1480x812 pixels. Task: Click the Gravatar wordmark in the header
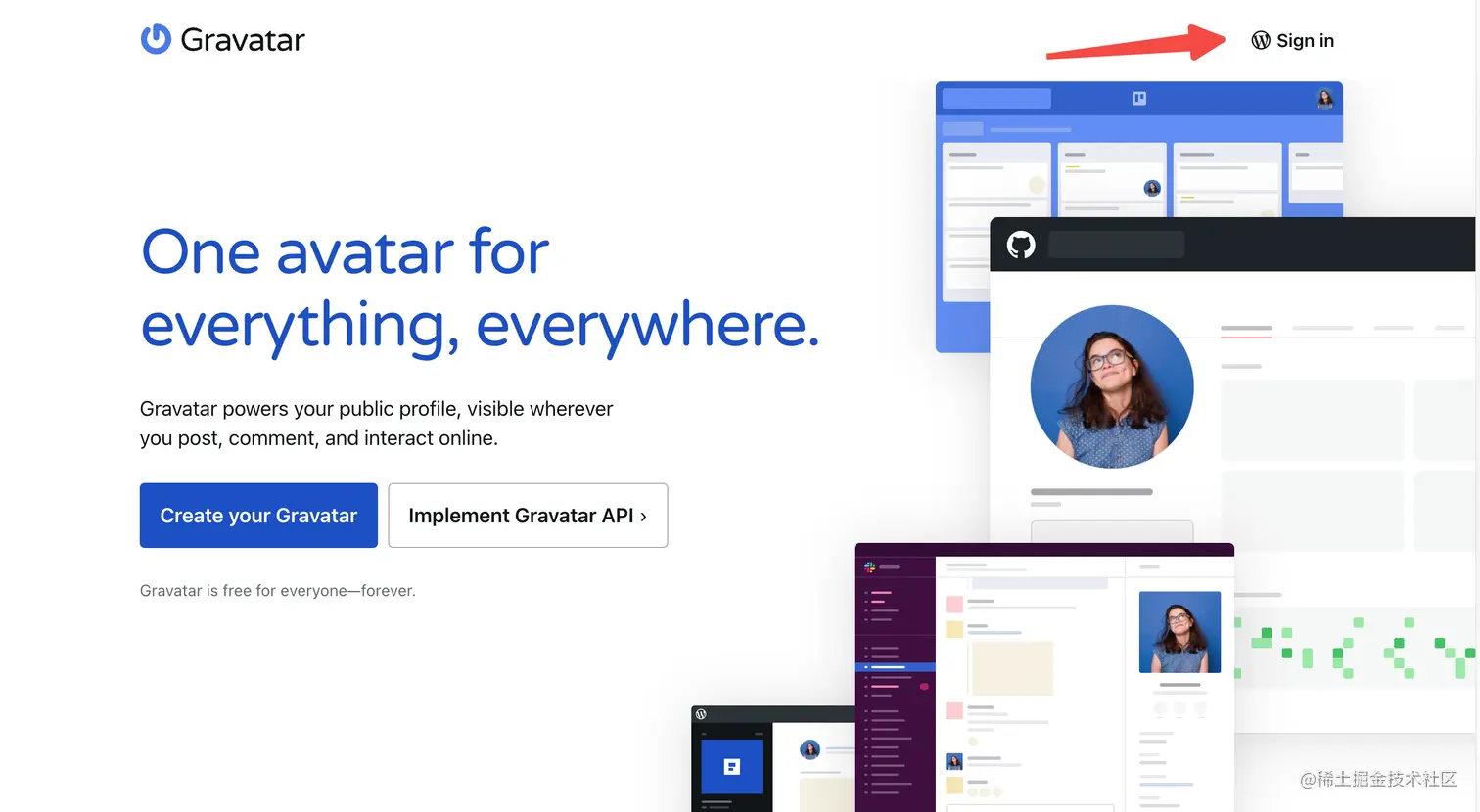point(243,40)
